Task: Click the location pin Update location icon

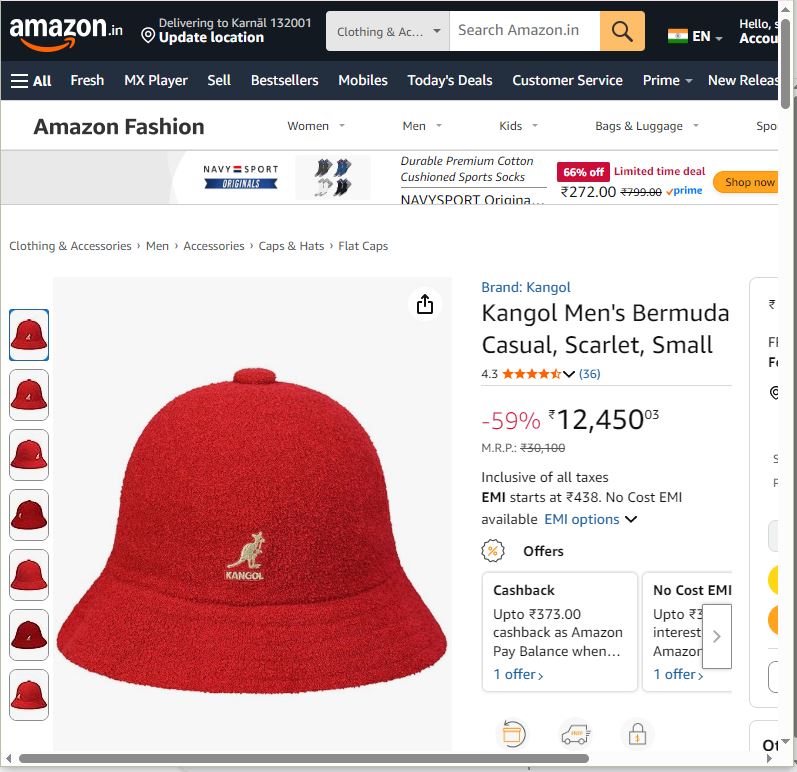Action: (148, 36)
